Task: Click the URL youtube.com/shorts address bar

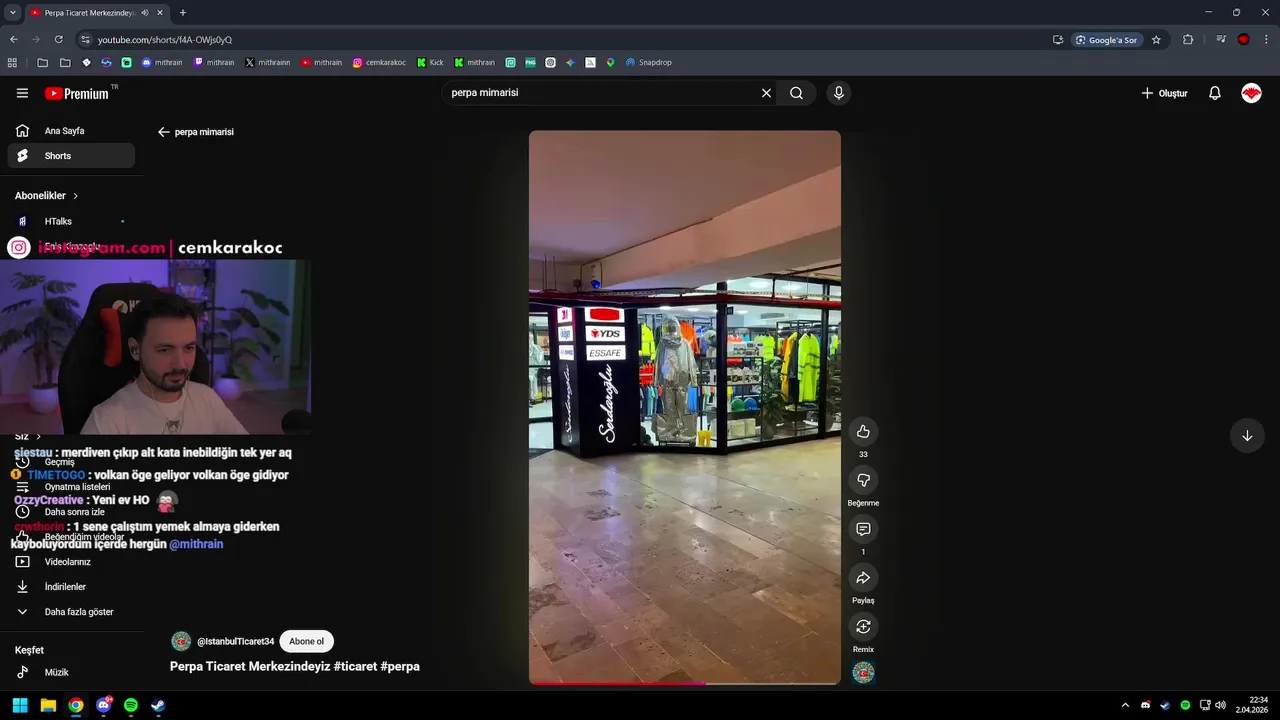Action: click(165, 40)
